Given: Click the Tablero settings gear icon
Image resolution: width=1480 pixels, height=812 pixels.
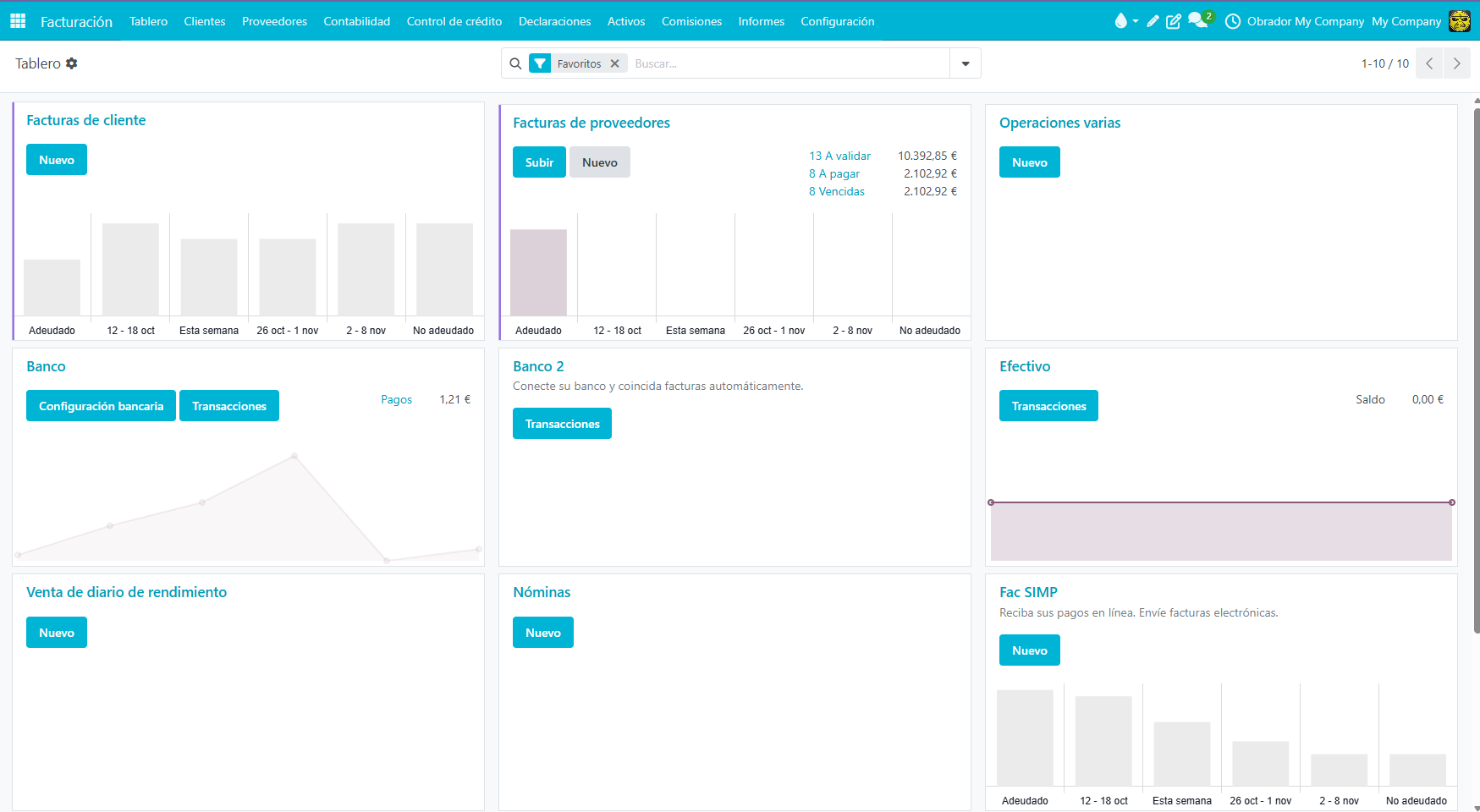Looking at the screenshot, I should click(72, 63).
